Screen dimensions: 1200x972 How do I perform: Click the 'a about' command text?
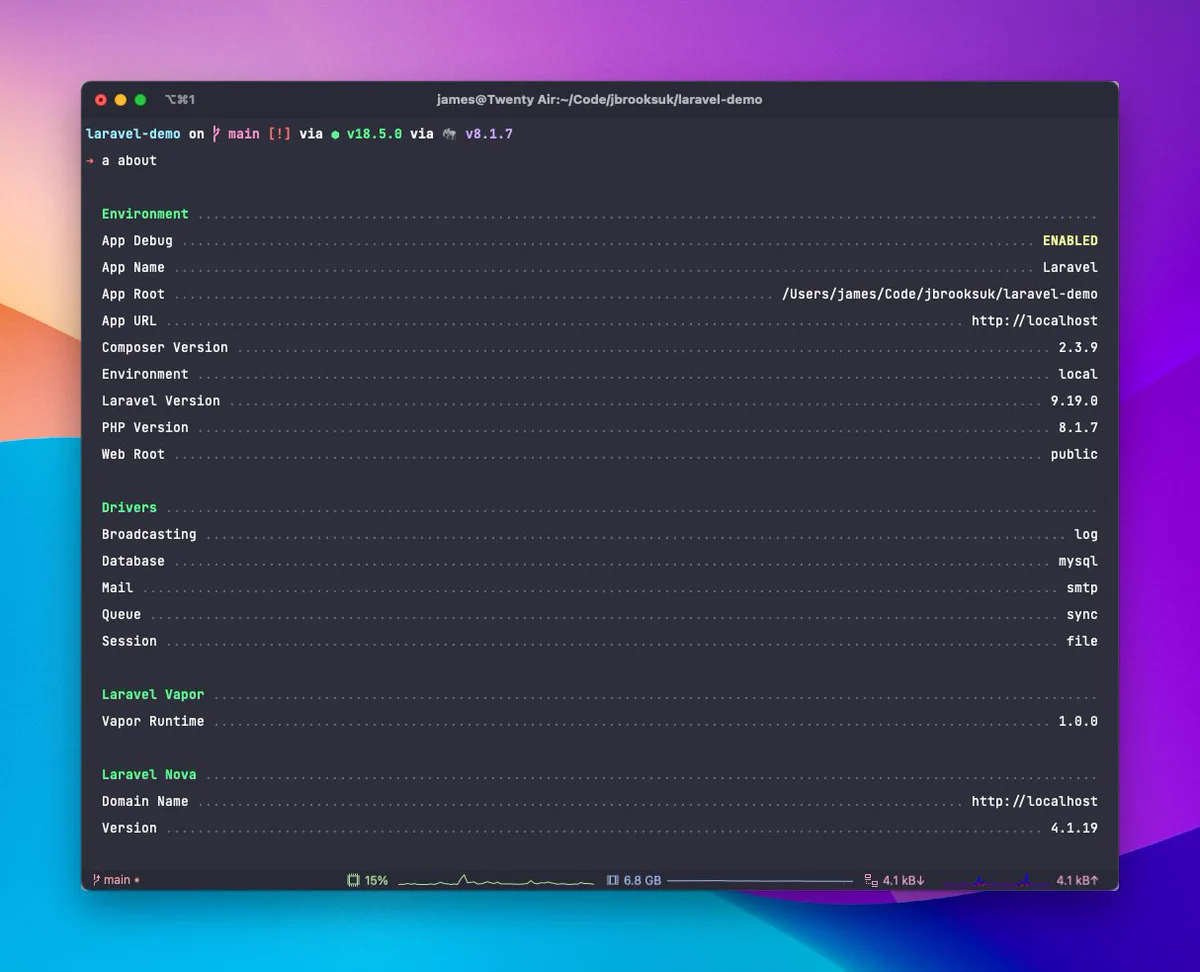pos(129,160)
